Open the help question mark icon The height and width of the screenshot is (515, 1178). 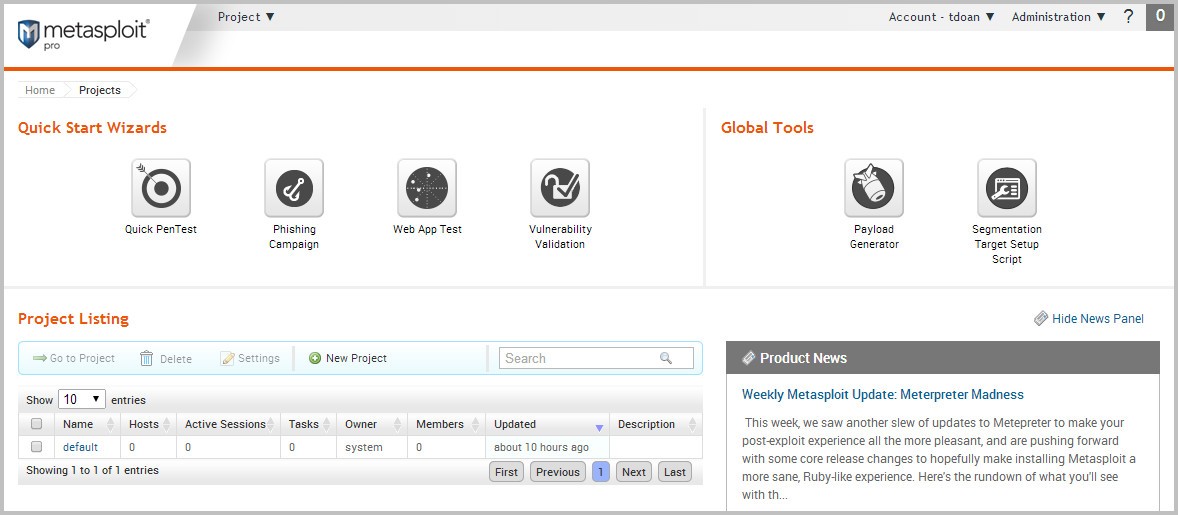1128,17
